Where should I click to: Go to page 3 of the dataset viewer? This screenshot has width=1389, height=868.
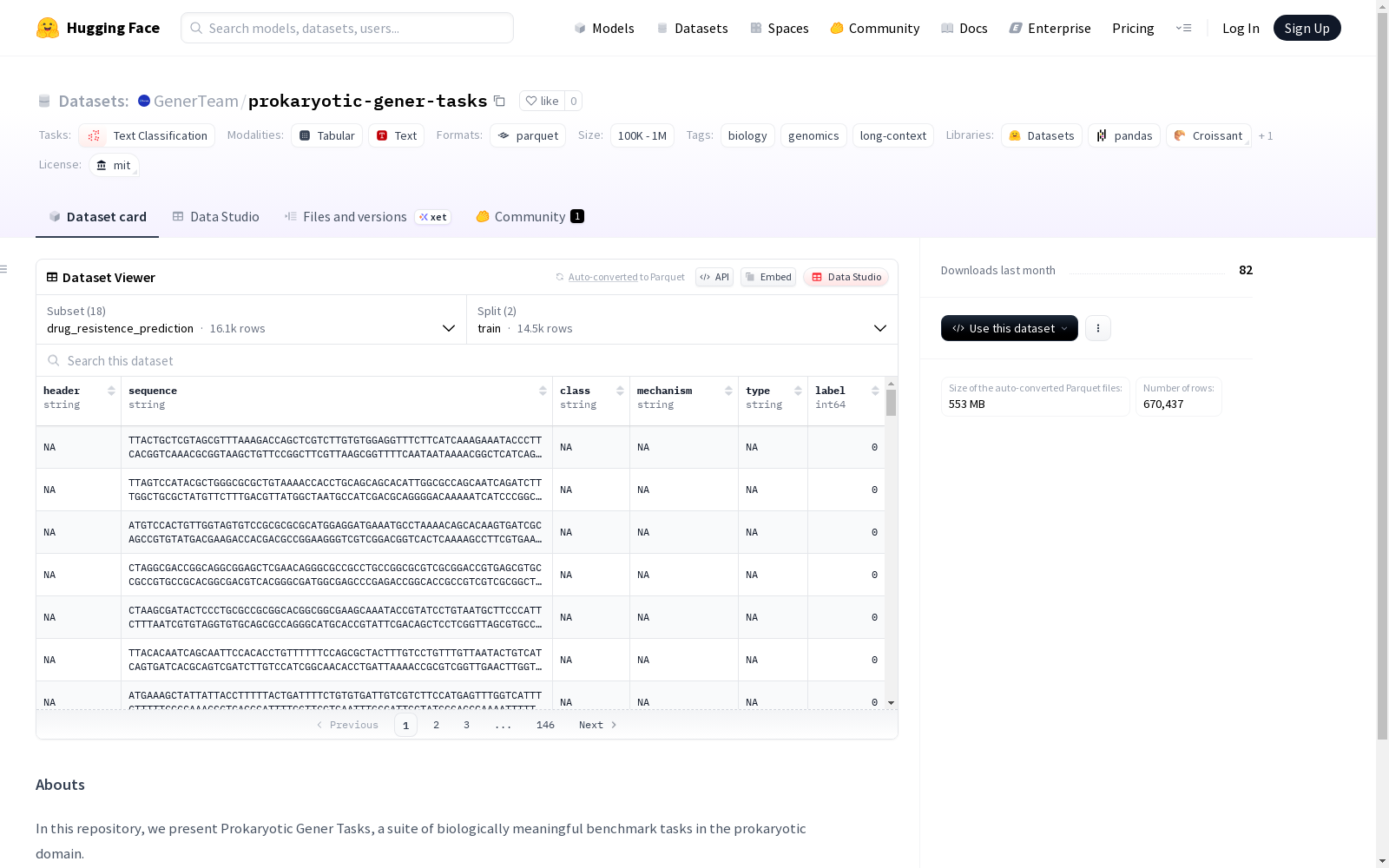tap(466, 725)
